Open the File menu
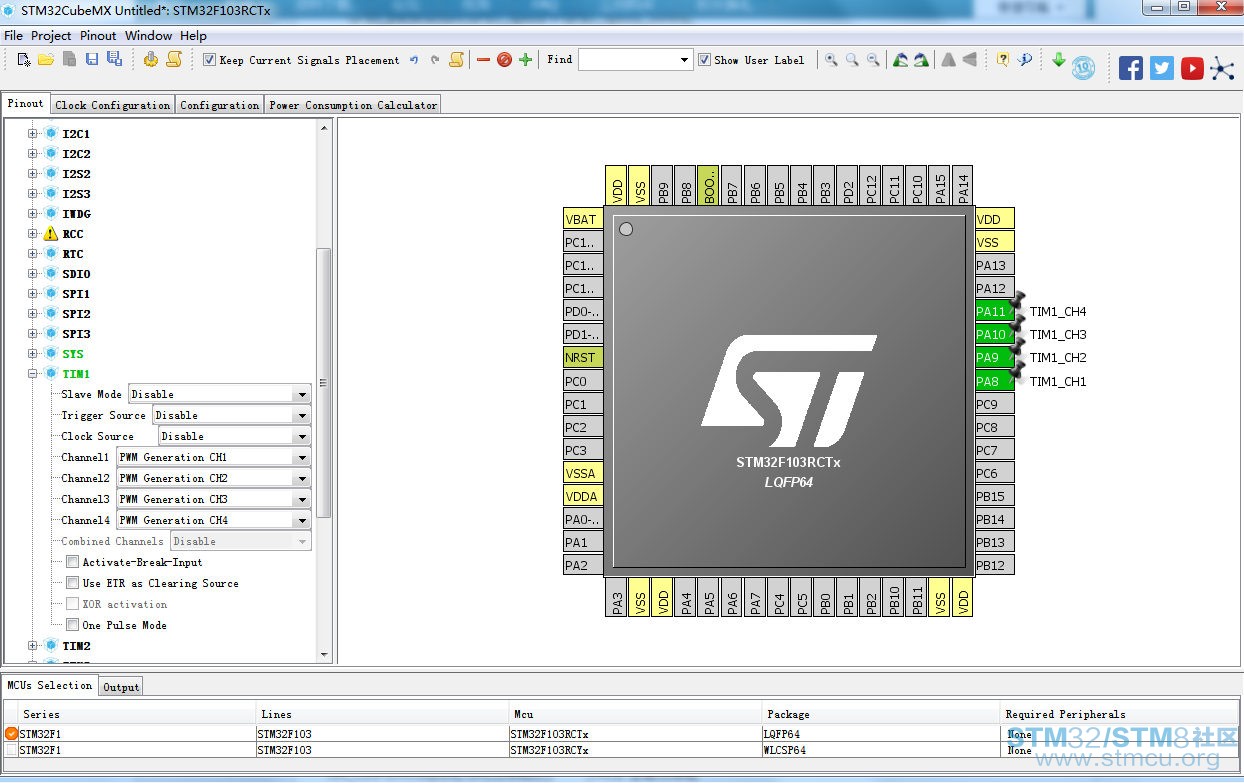The image size is (1244, 783). click(13, 35)
